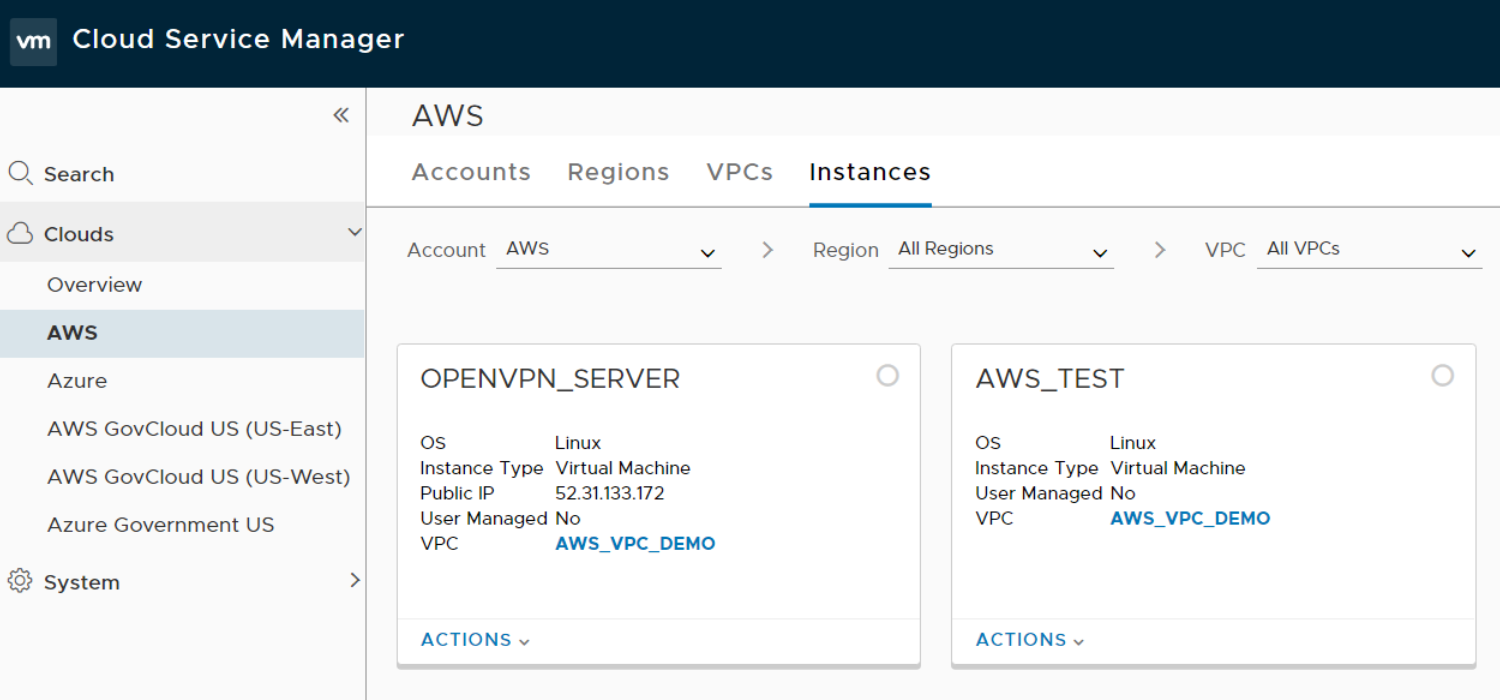Click the System gear icon

coord(20,581)
